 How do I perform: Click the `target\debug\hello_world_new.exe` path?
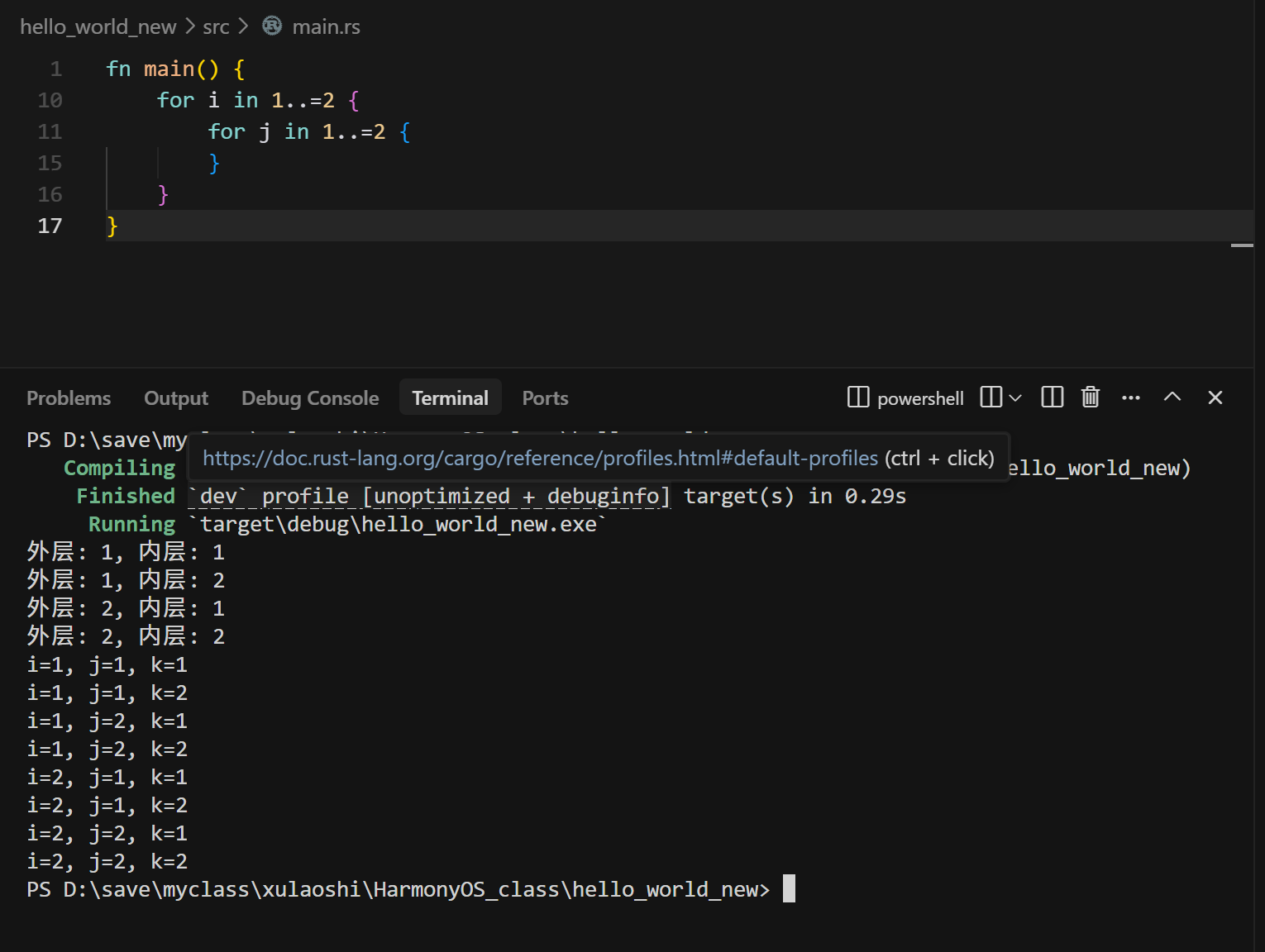click(398, 524)
